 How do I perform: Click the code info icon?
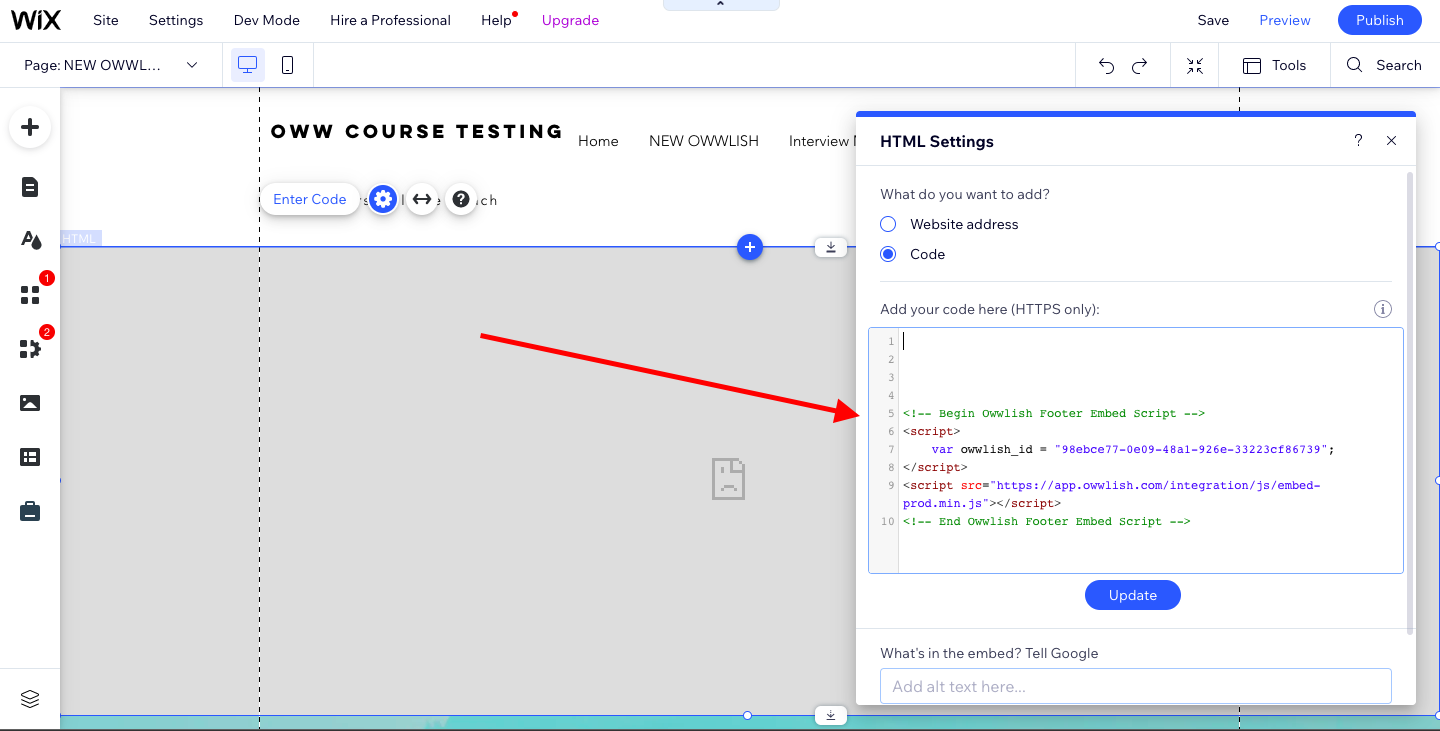coord(1383,309)
